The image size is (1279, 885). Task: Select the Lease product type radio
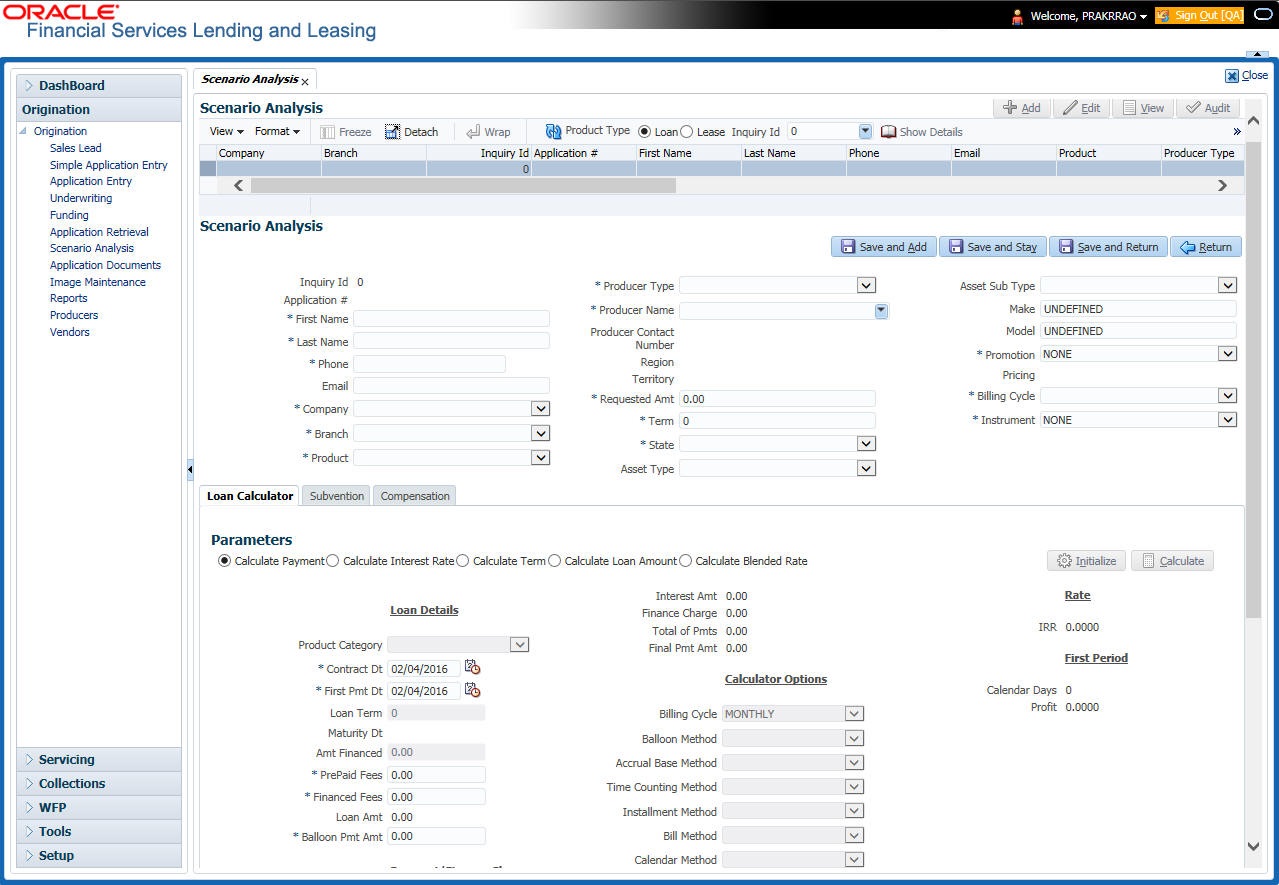click(x=687, y=132)
